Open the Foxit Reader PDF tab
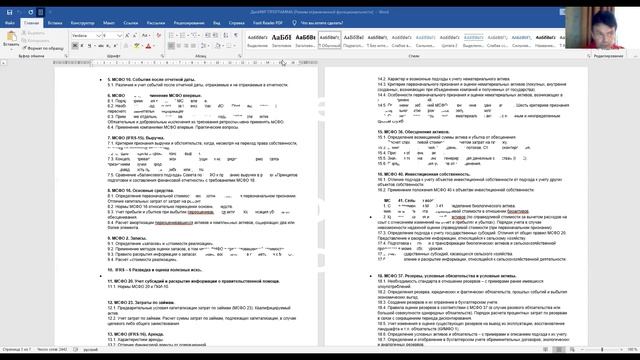Screen dimensions: 640x360 coord(267,23)
